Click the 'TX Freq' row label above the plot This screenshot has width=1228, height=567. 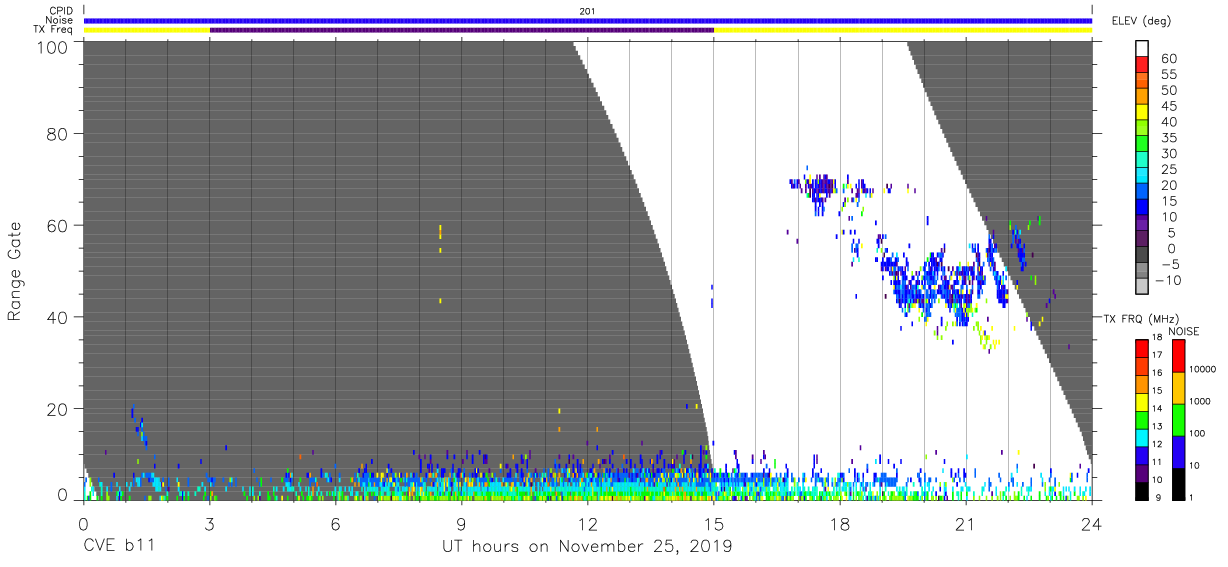[54, 29]
